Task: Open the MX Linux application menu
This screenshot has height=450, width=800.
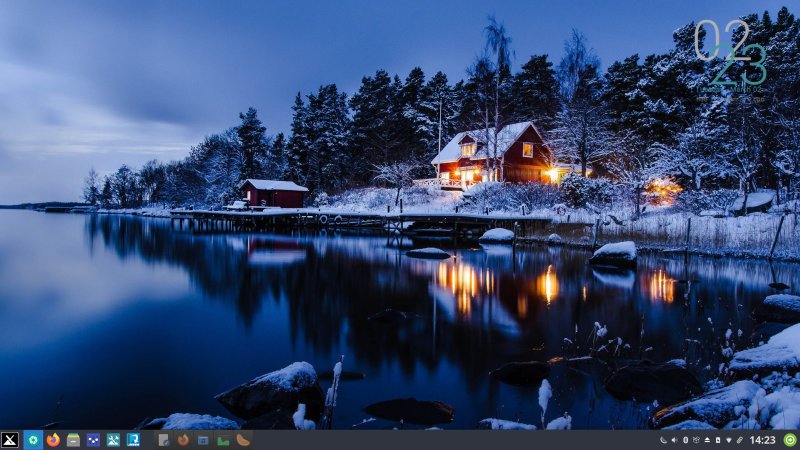Action: (x=10, y=440)
